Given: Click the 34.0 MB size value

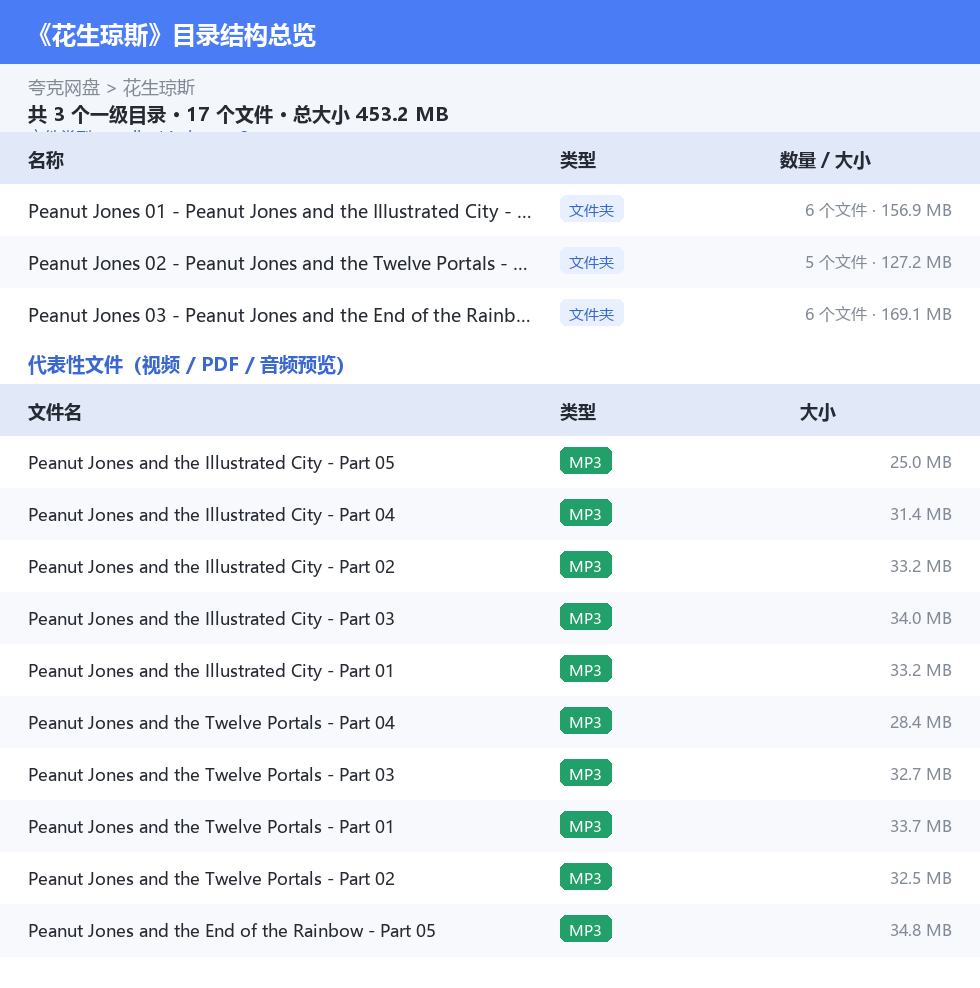Looking at the screenshot, I should tap(920, 618).
